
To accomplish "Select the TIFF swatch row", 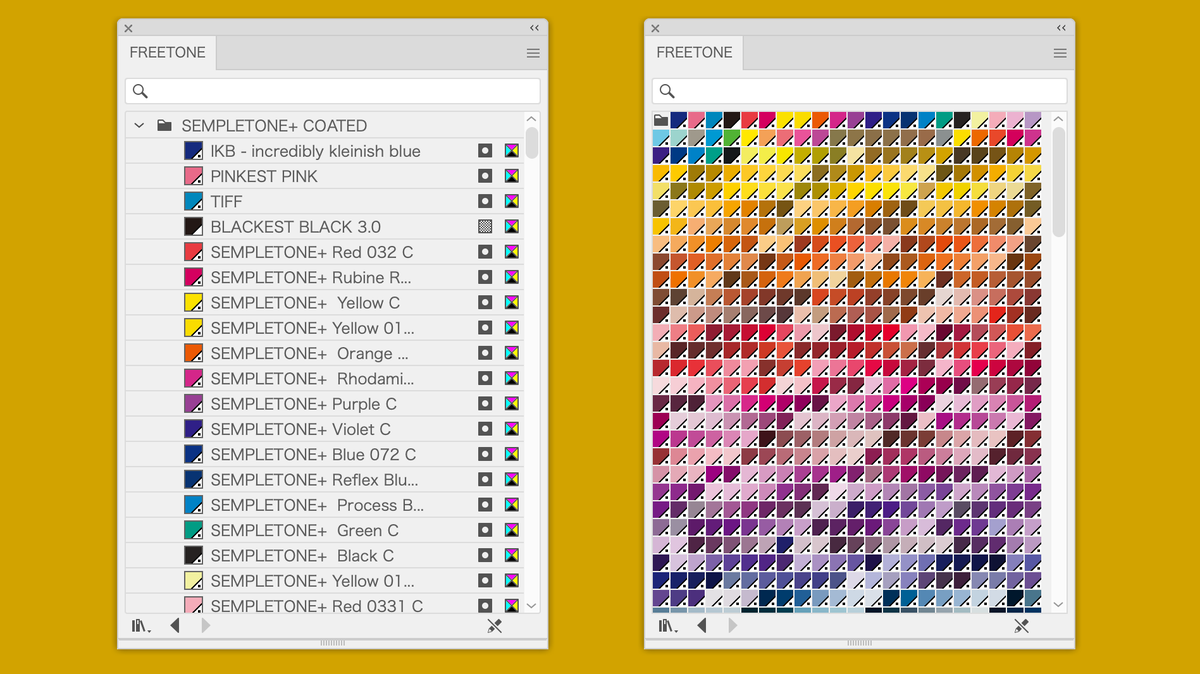I will point(324,201).
